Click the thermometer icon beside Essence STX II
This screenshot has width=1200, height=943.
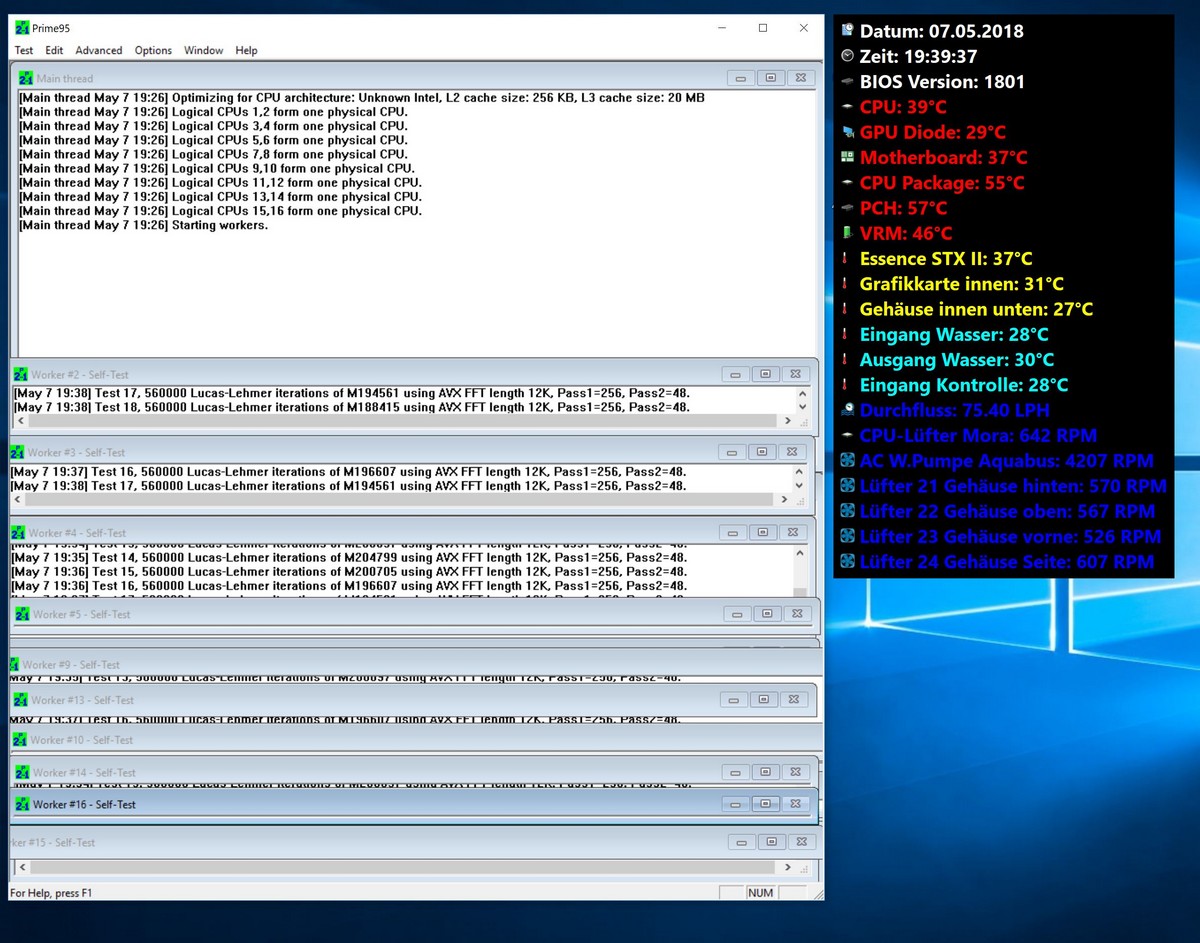click(x=845, y=258)
